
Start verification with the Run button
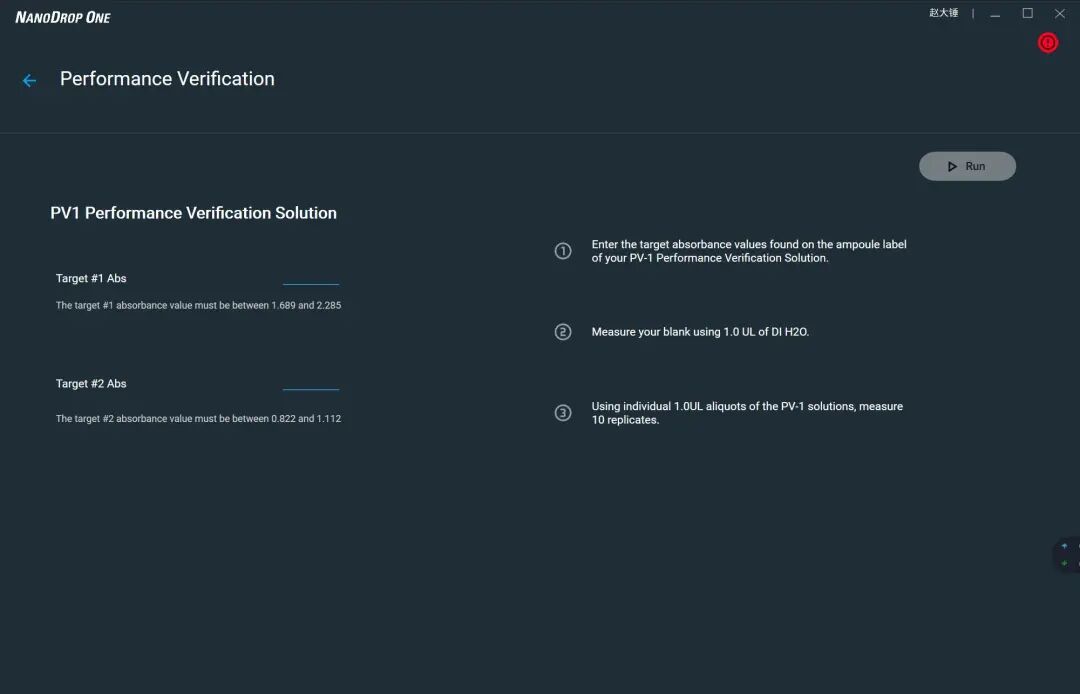tap(967, 167)
